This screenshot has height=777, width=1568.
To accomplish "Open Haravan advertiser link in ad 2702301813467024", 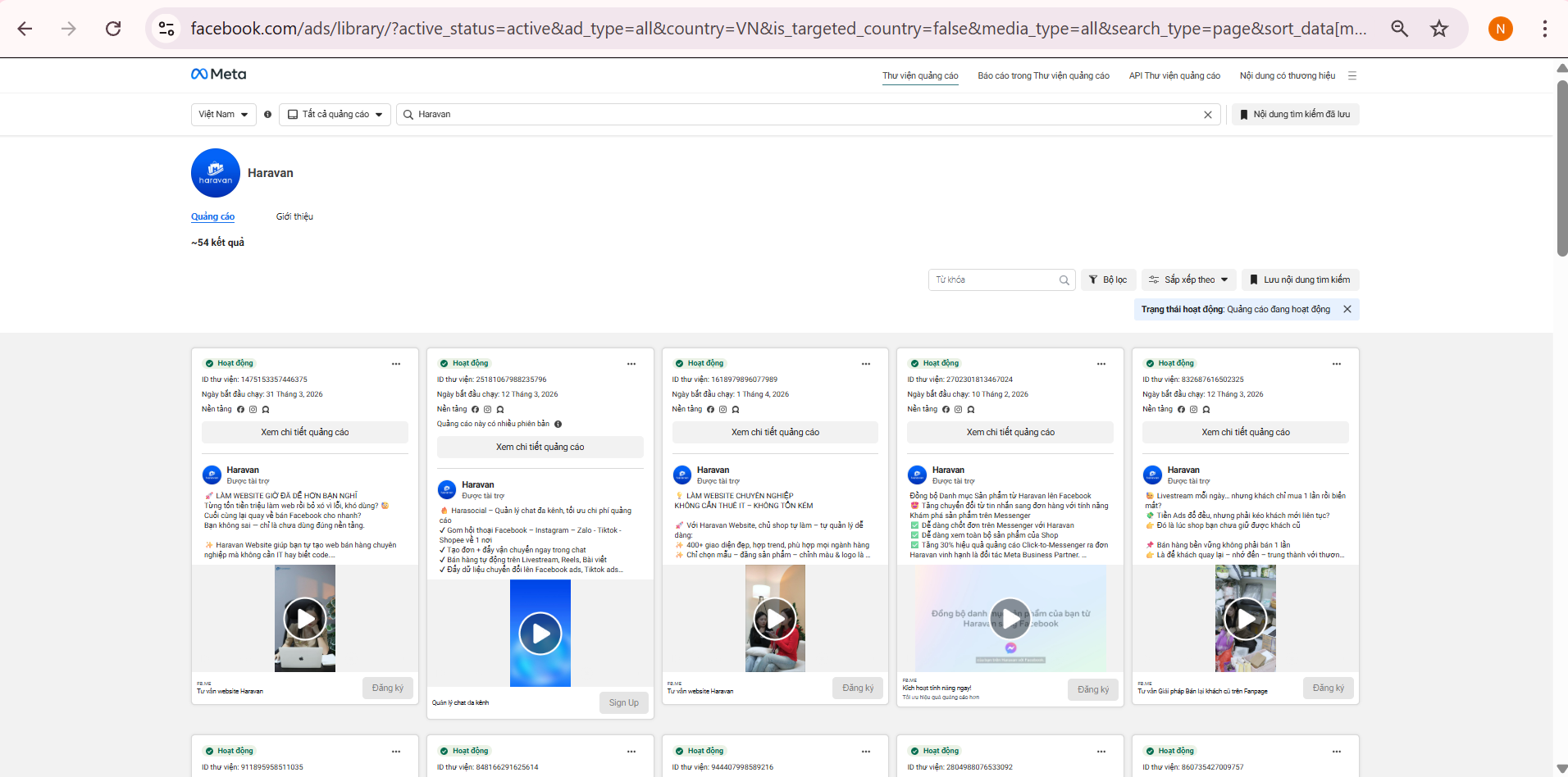I will point(948,470).
